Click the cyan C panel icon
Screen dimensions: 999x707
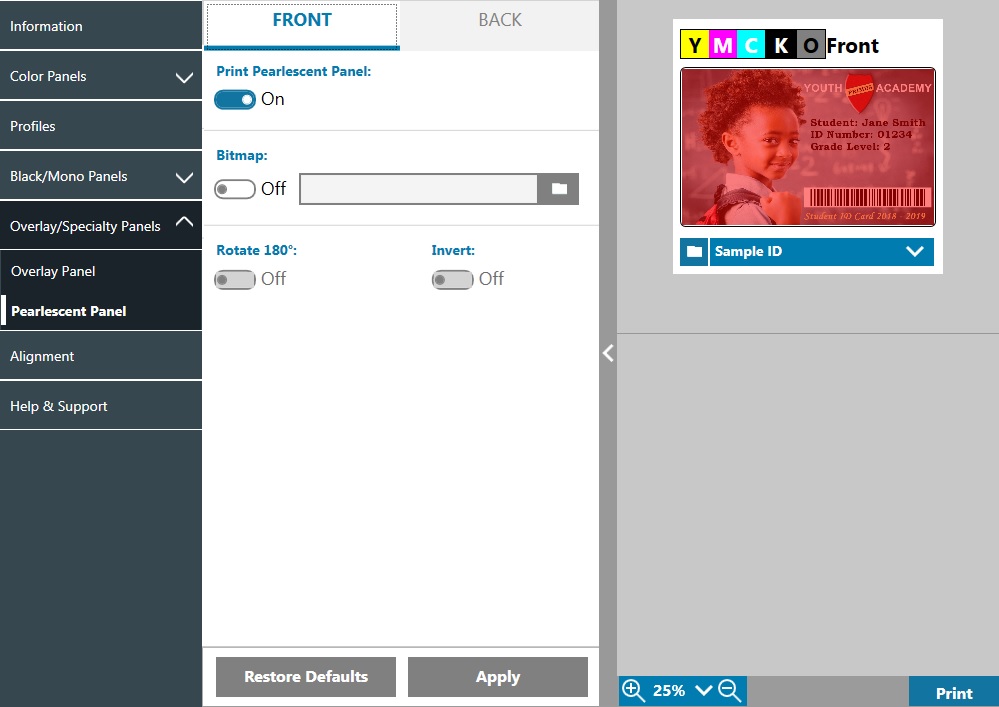tap(752, 45)
